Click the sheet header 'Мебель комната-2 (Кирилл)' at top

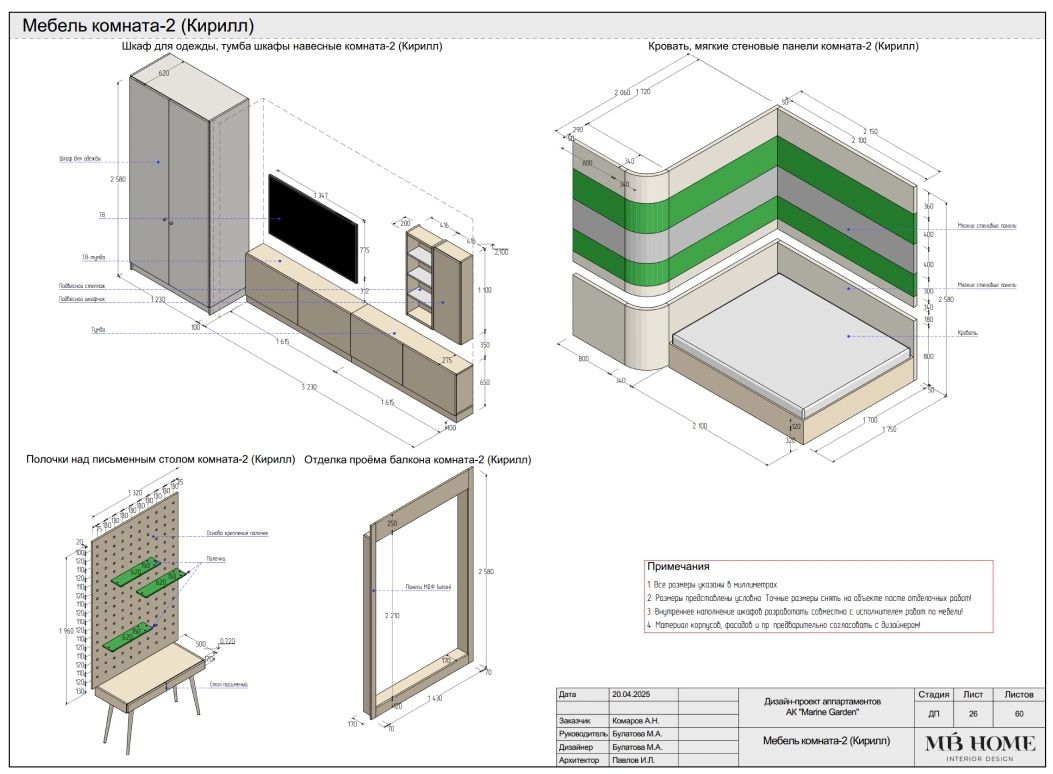[138, 26]
